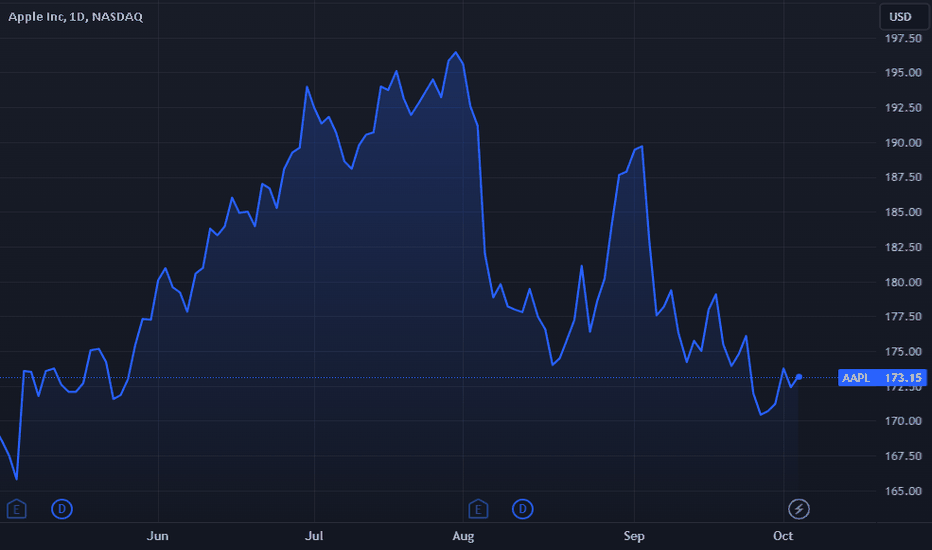932x550 pixels.
Task: Click the AAPL 173.15 price label
Action: (882, 378)
